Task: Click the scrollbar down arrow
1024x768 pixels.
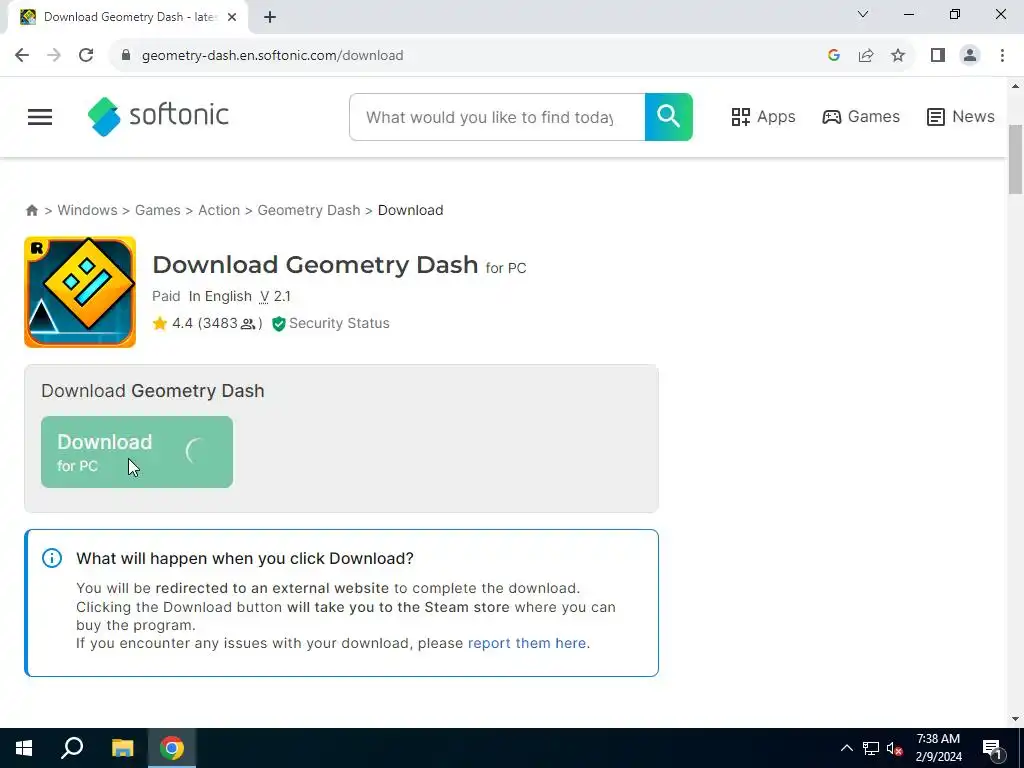Action: (x=1016, y=720)
